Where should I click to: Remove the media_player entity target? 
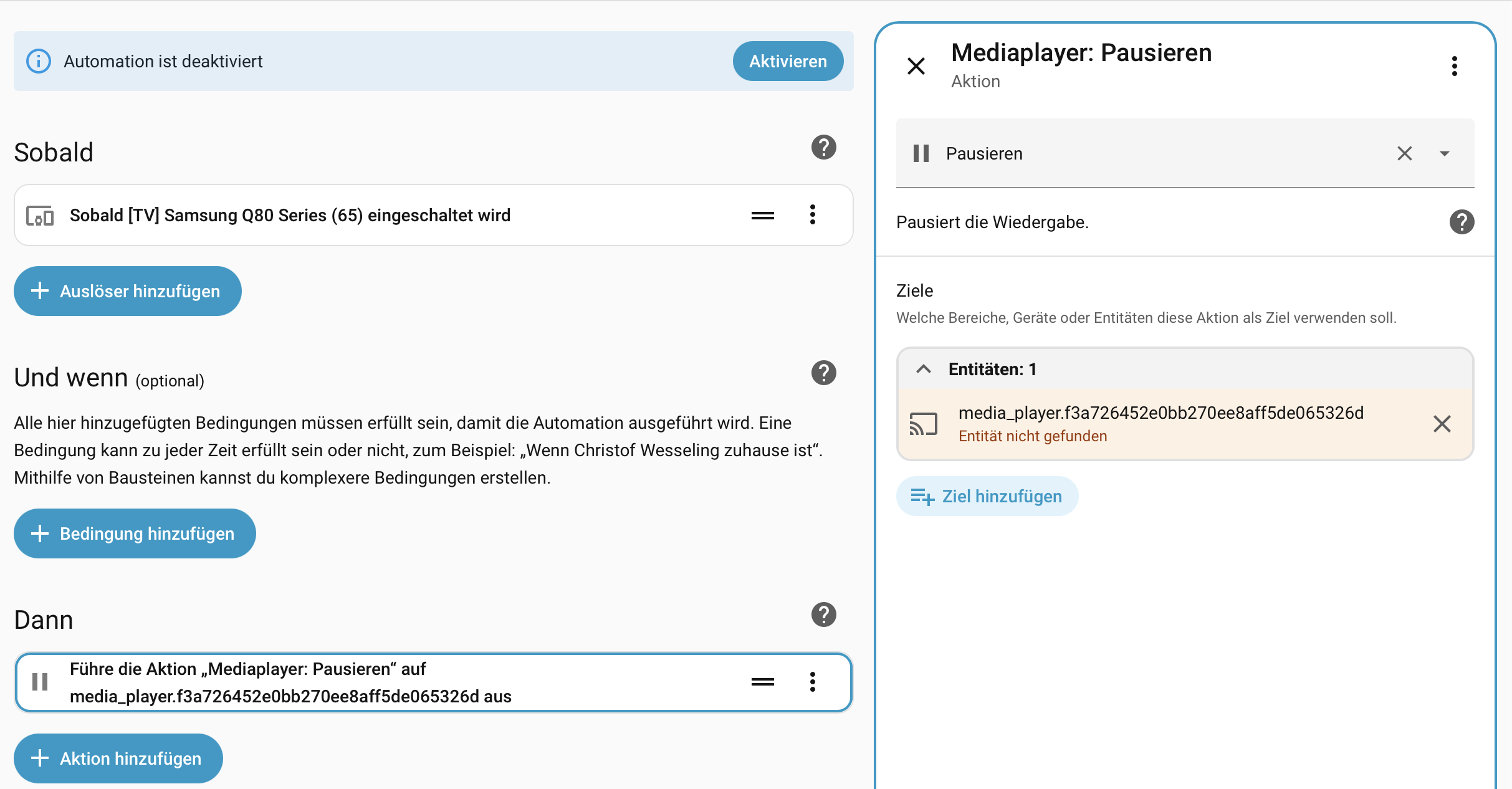point(1442,424)
